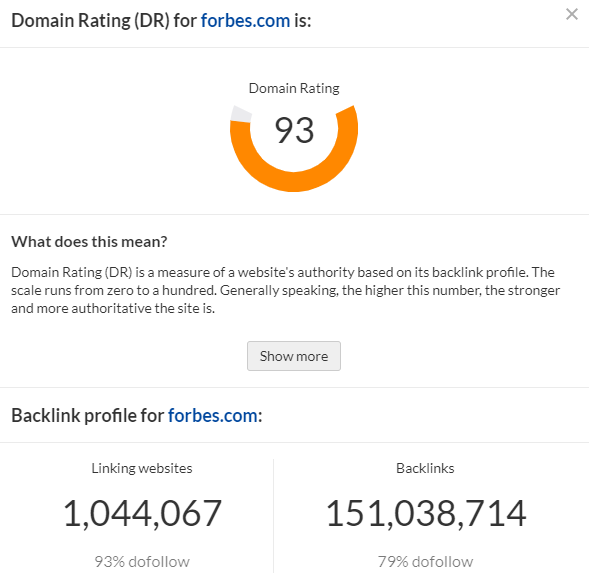Click the Domain Rating description paragraph
The image size is (589, 578).
pyautogui.click(x=285, y=290)
